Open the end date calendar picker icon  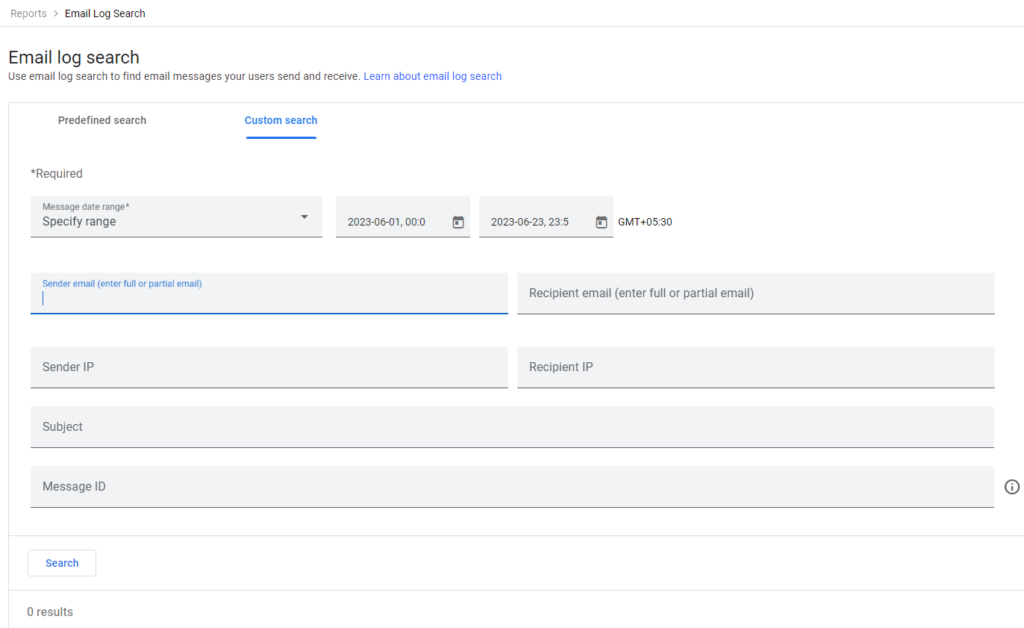click(x=601, y=222)
